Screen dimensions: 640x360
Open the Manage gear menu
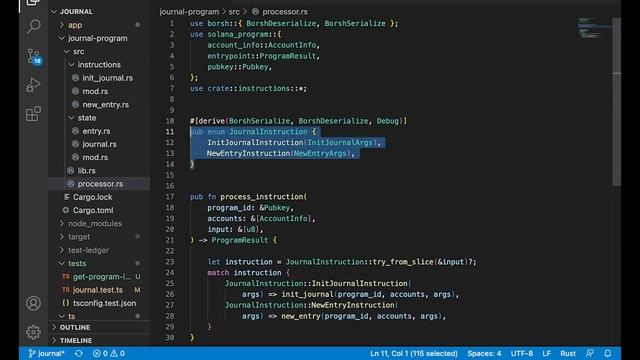pos(33,332)
